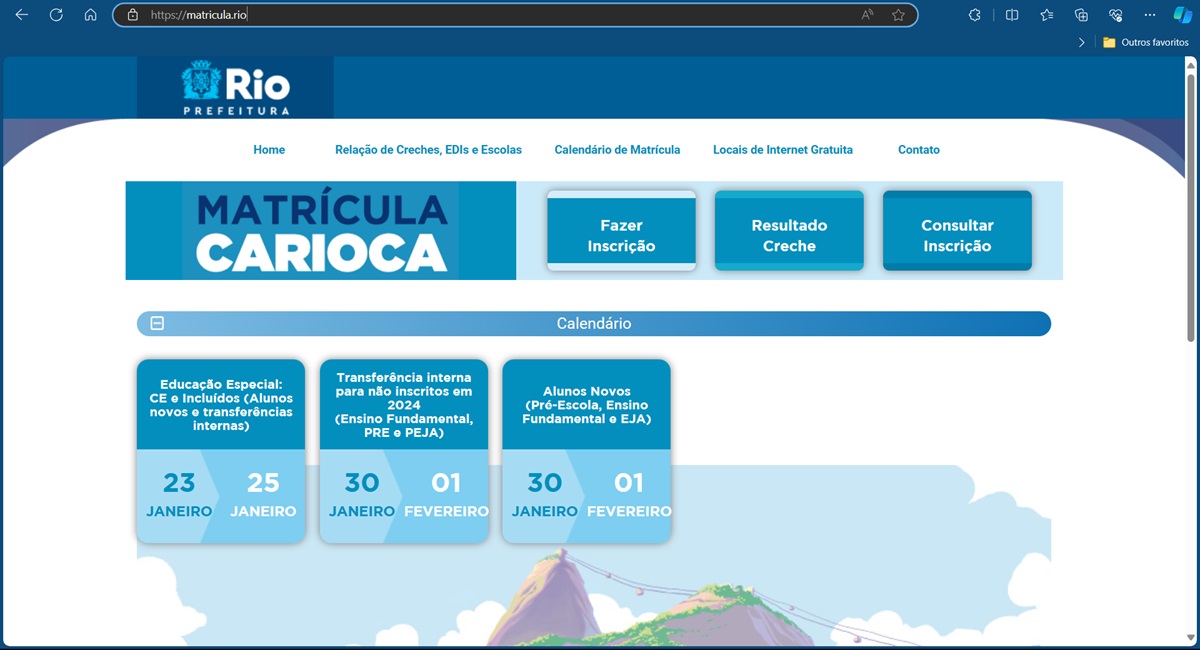Activate the Read aloud icon in address bar
The width and height of the screenshot is (1200, 650).
click(x=867, y=15)
